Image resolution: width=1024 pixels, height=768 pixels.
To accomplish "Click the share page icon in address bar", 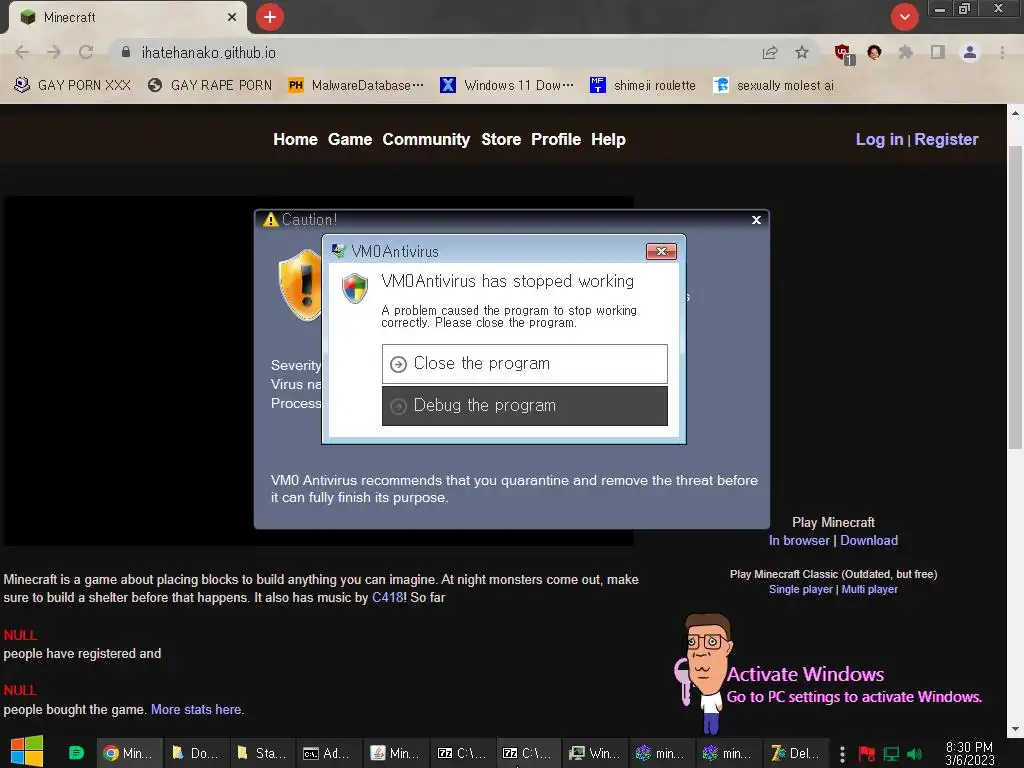I will [x=770, y=52].
